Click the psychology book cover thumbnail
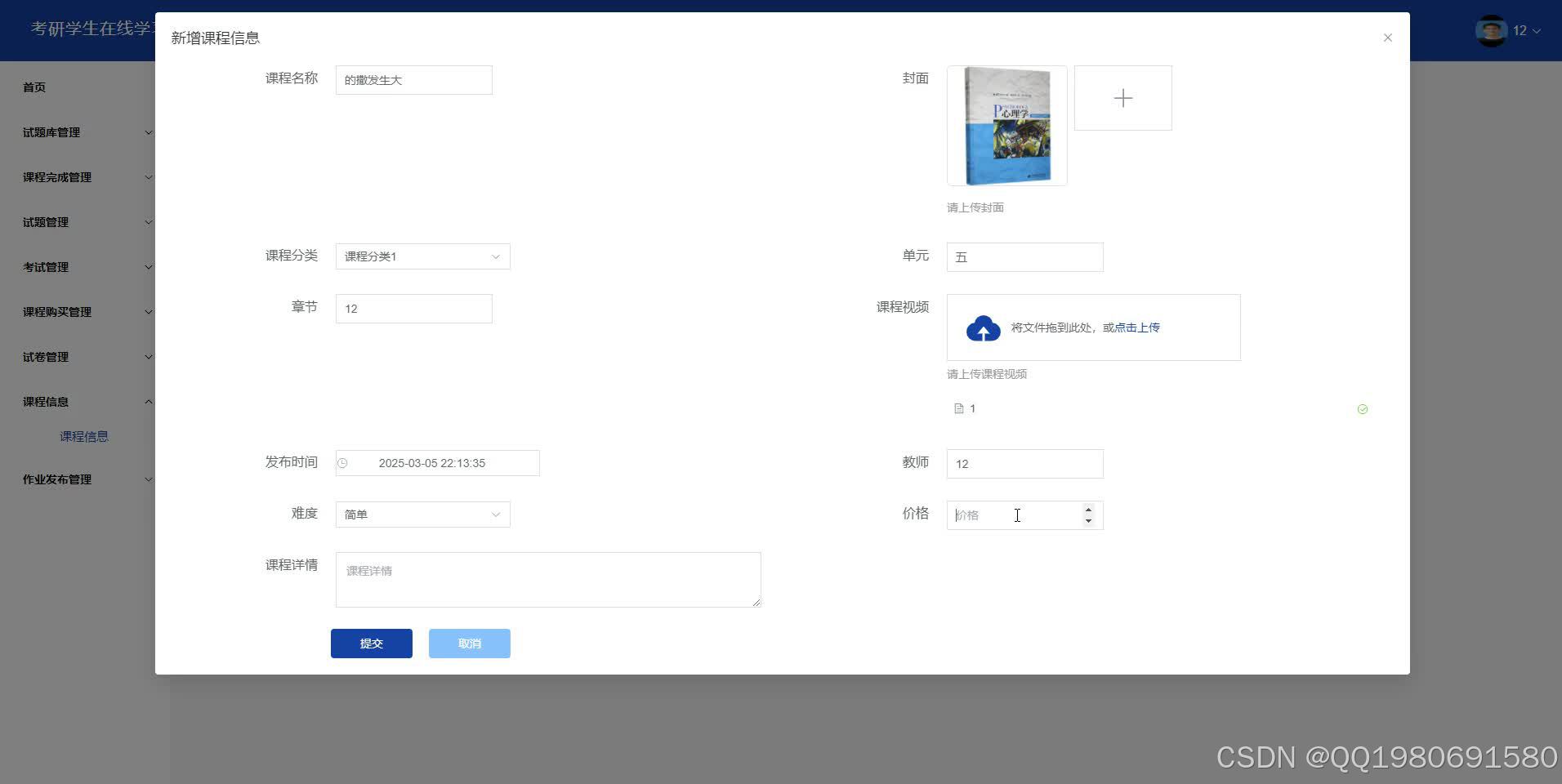The image size is (1562, 784). [x=1006, y=125]
